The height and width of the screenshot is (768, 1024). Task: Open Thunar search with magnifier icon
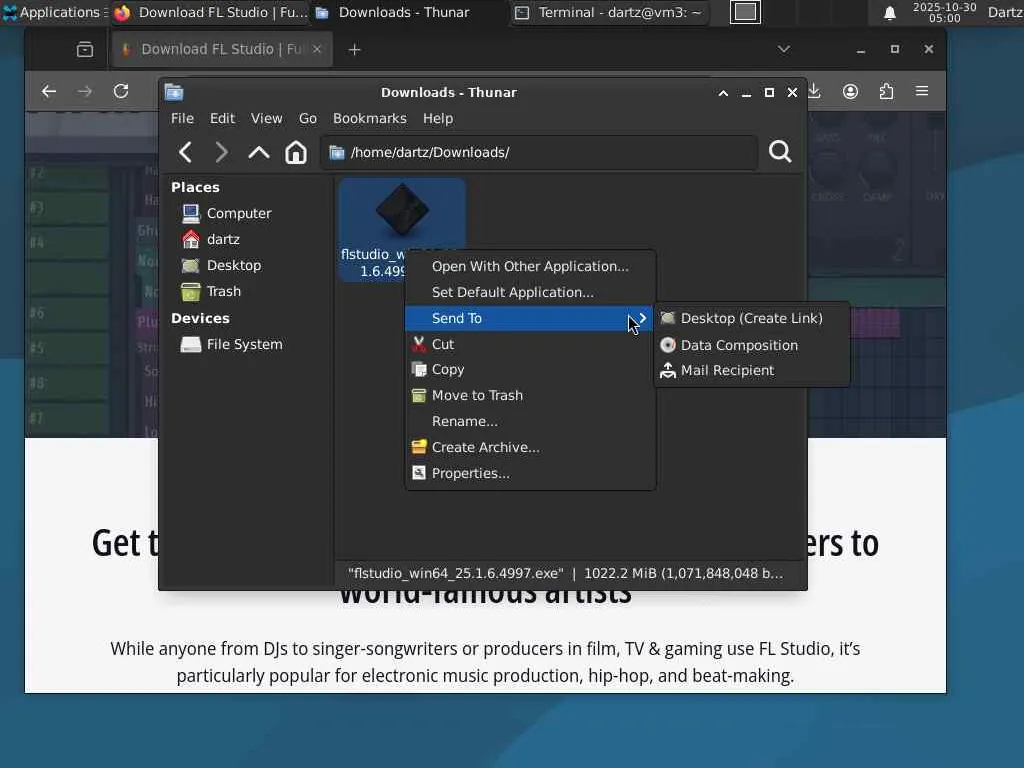click(780, 152)
